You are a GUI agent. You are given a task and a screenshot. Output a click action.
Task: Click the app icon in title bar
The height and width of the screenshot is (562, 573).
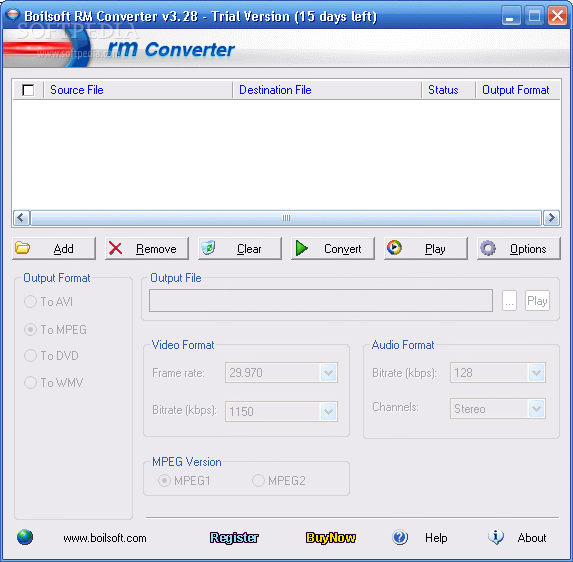point(12,15)
